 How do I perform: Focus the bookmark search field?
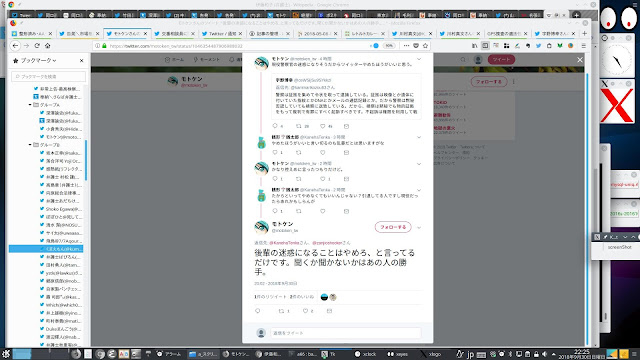(49, 76)
